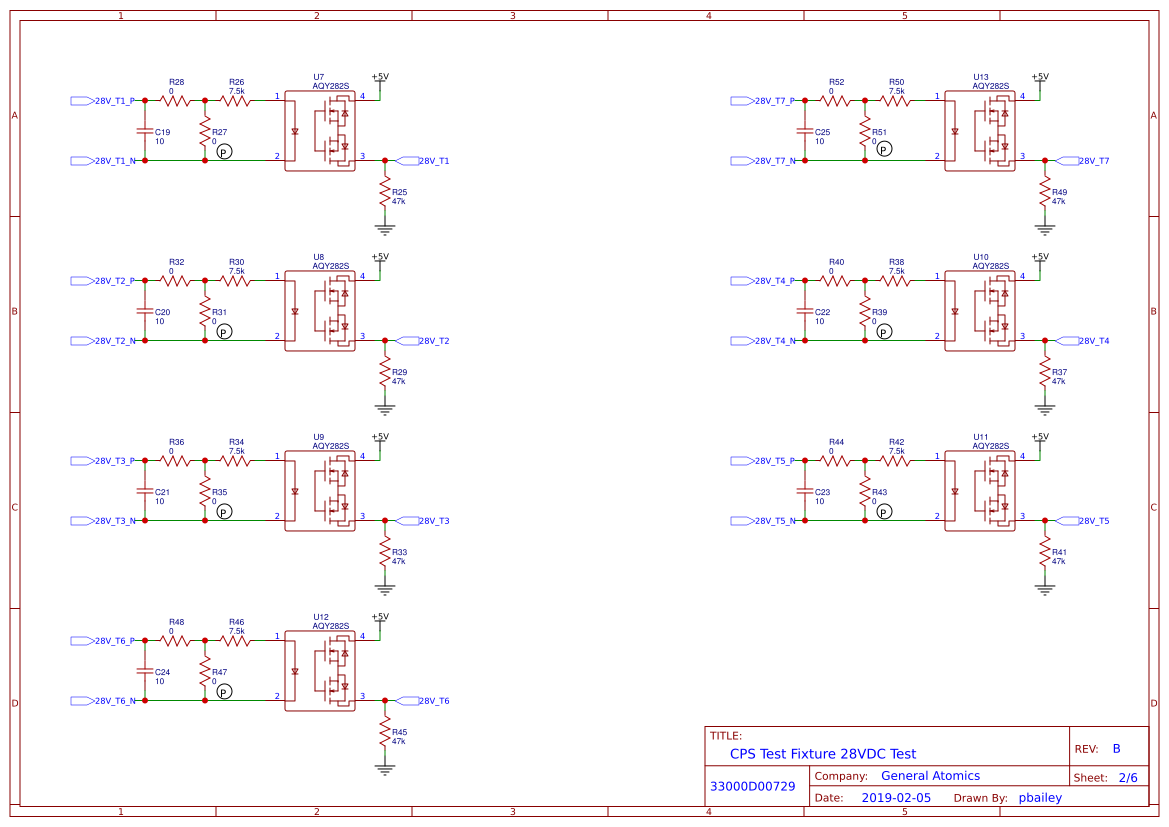This screenshot has width=1169, height=827.
Task: Click capacitor C23 in the T5 circuit
Action: coord(805,490)
